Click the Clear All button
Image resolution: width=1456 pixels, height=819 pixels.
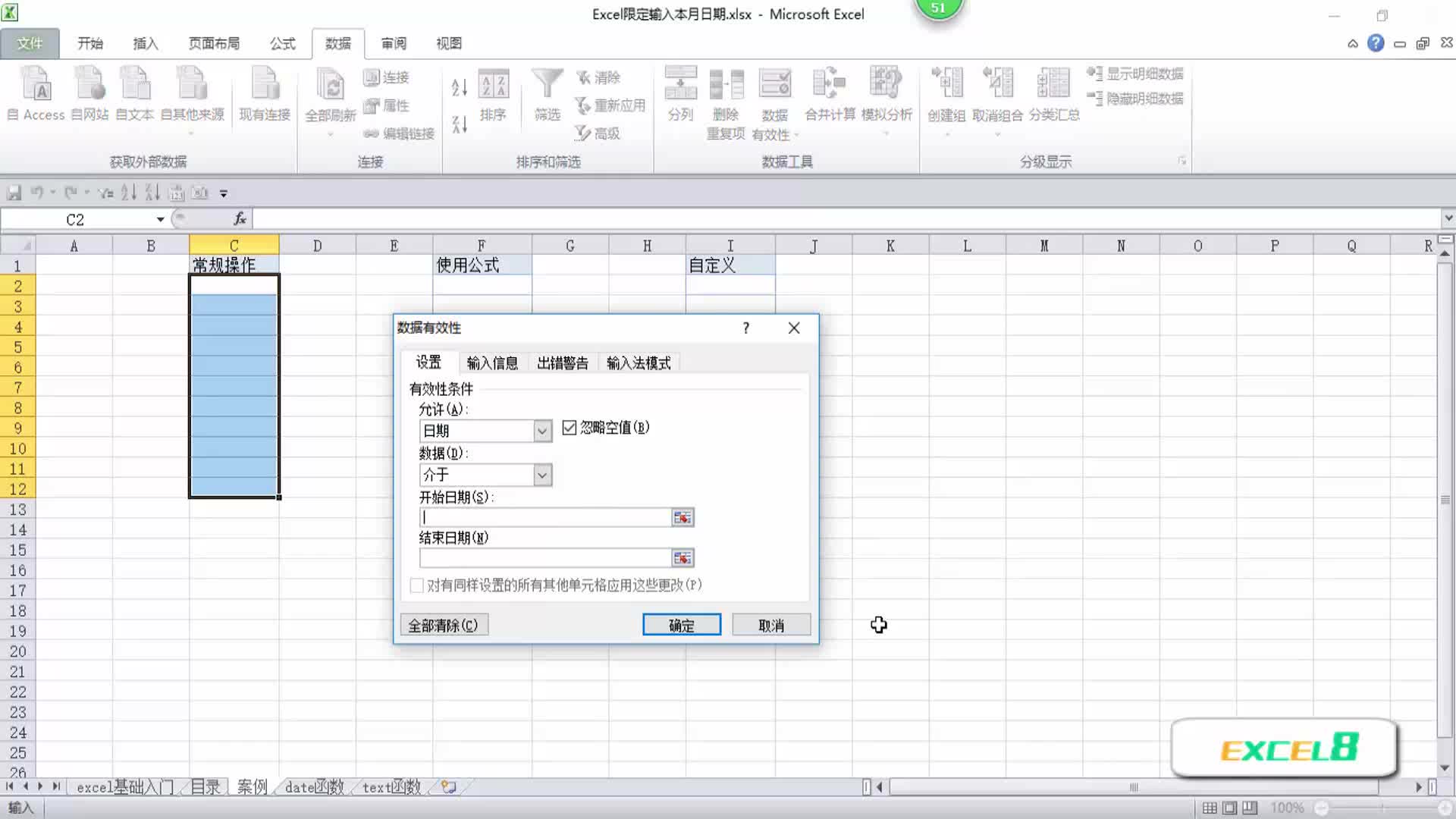pos(444,626)
